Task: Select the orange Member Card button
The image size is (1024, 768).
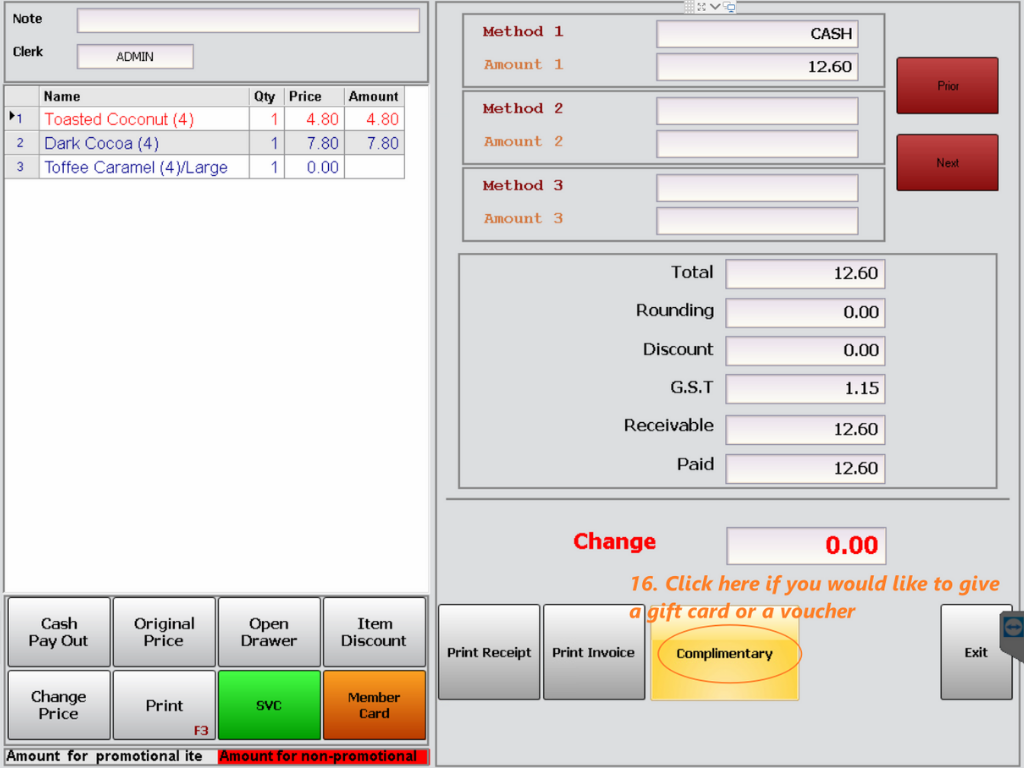Action: click(374, 705)
